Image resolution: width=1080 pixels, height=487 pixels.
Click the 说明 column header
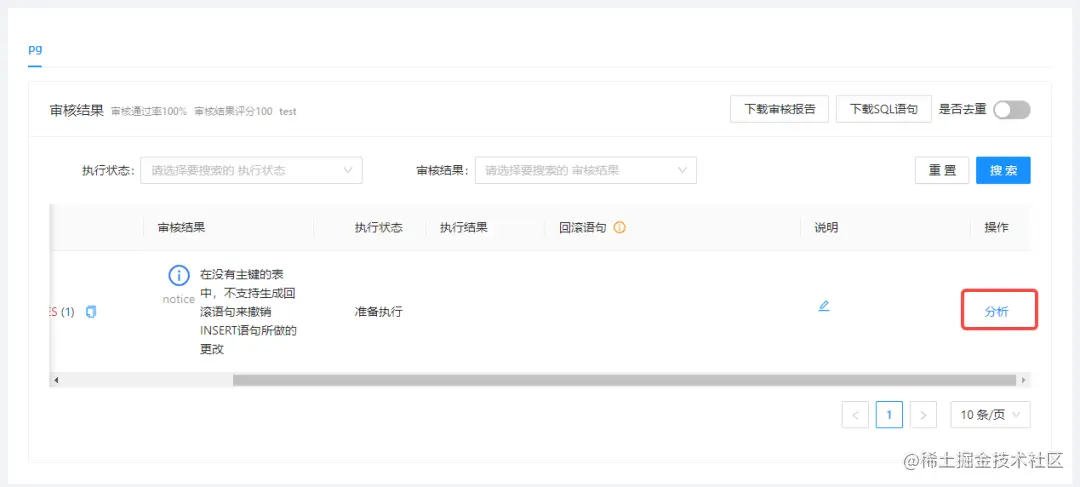tap(827, 228)
